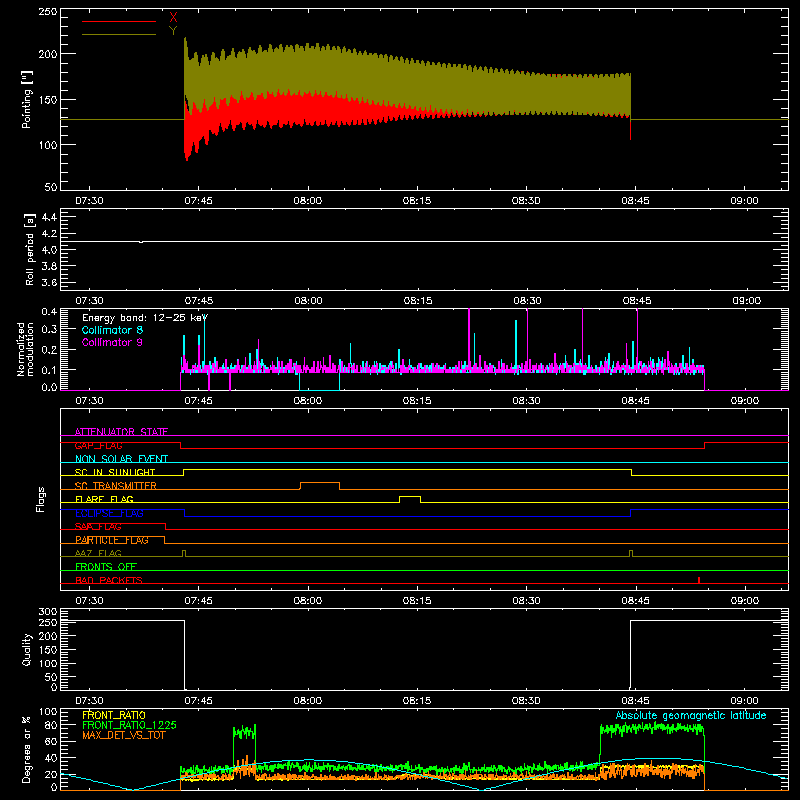This screenshot has width=800, height=800.
Task: Click the BAD_PACKETS flag label
Action: [x=109, y=580]
